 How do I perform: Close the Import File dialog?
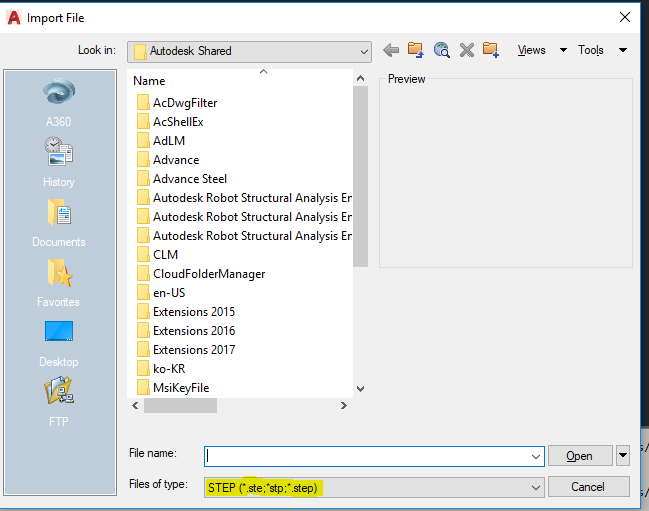click(625, 17)
